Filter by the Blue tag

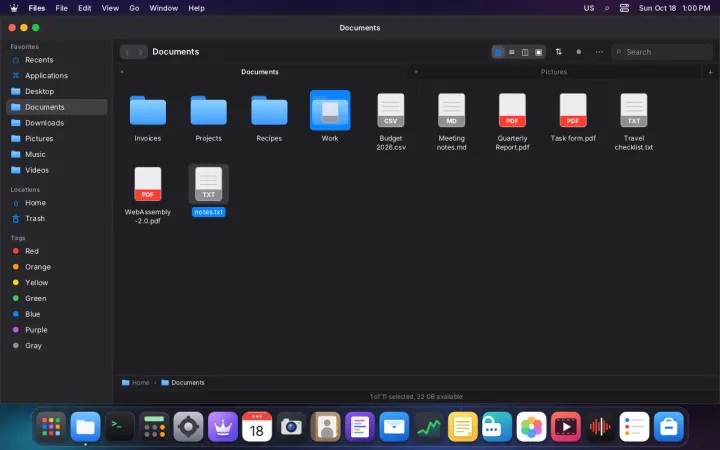pyautogui.click(x=56, y=314)
